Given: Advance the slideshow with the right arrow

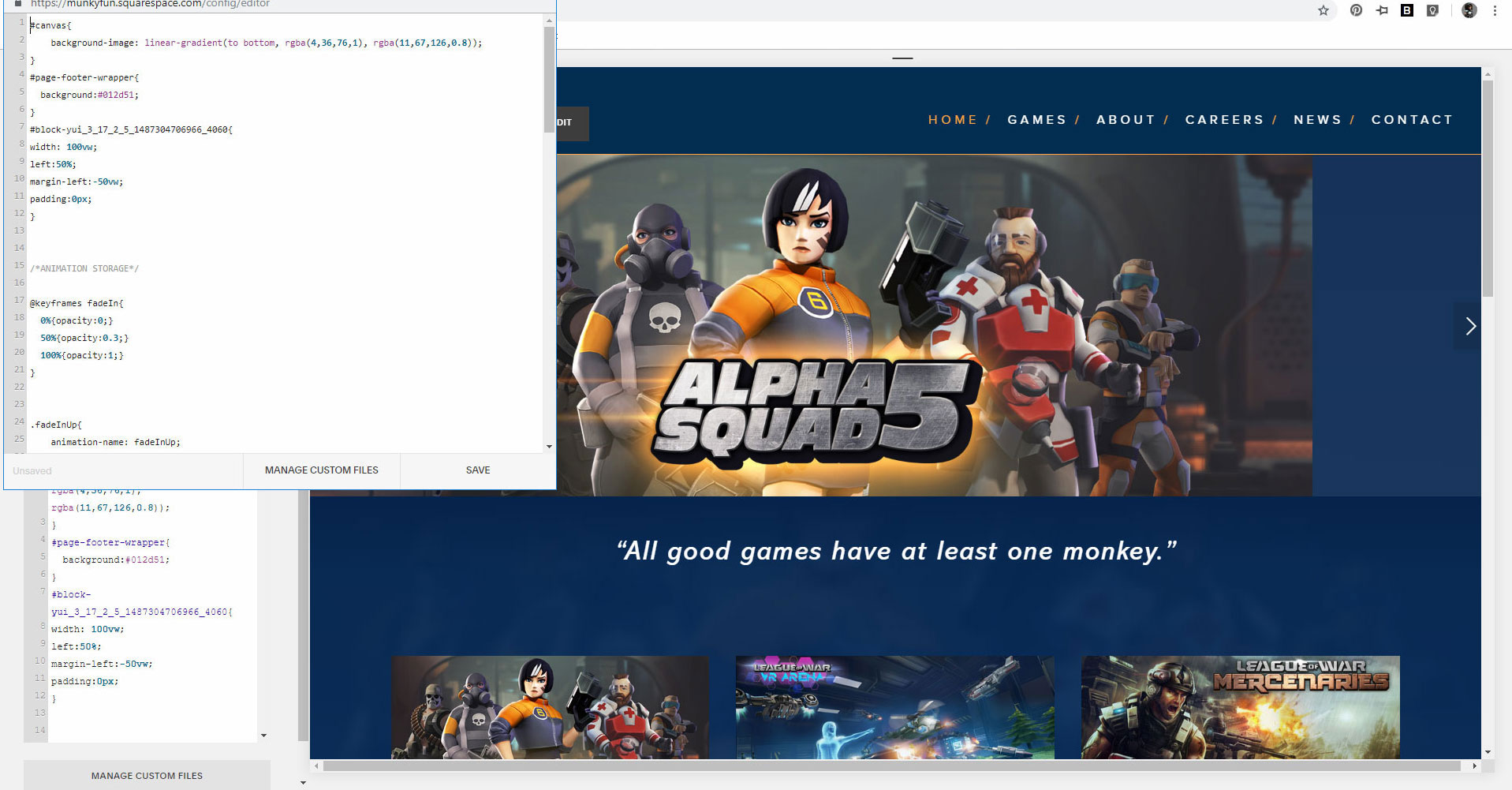Looking at the screenshot, I should 1470,326.
